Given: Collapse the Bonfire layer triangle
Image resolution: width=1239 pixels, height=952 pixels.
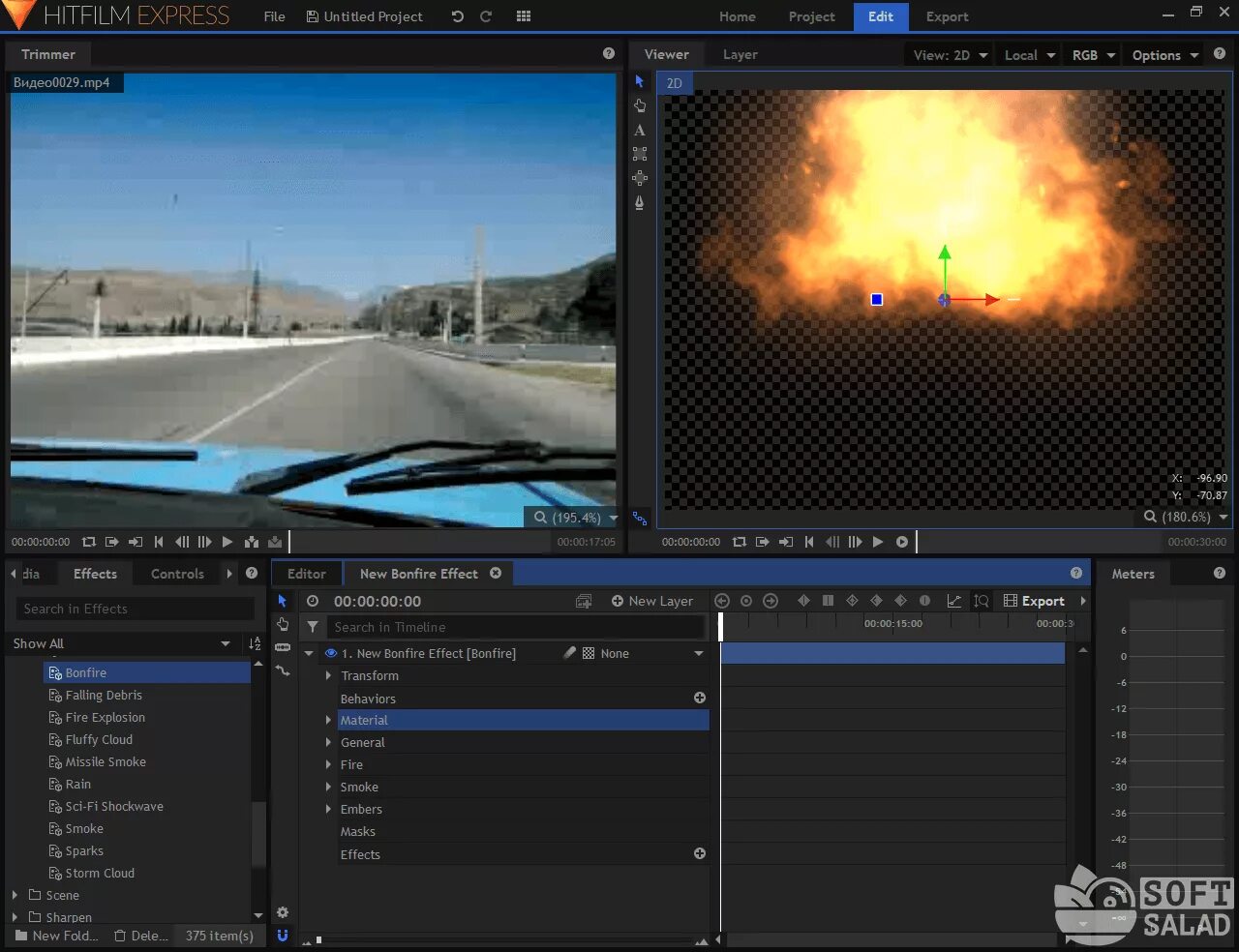Looking at the screenshot, I should click(x=309, y=653).
